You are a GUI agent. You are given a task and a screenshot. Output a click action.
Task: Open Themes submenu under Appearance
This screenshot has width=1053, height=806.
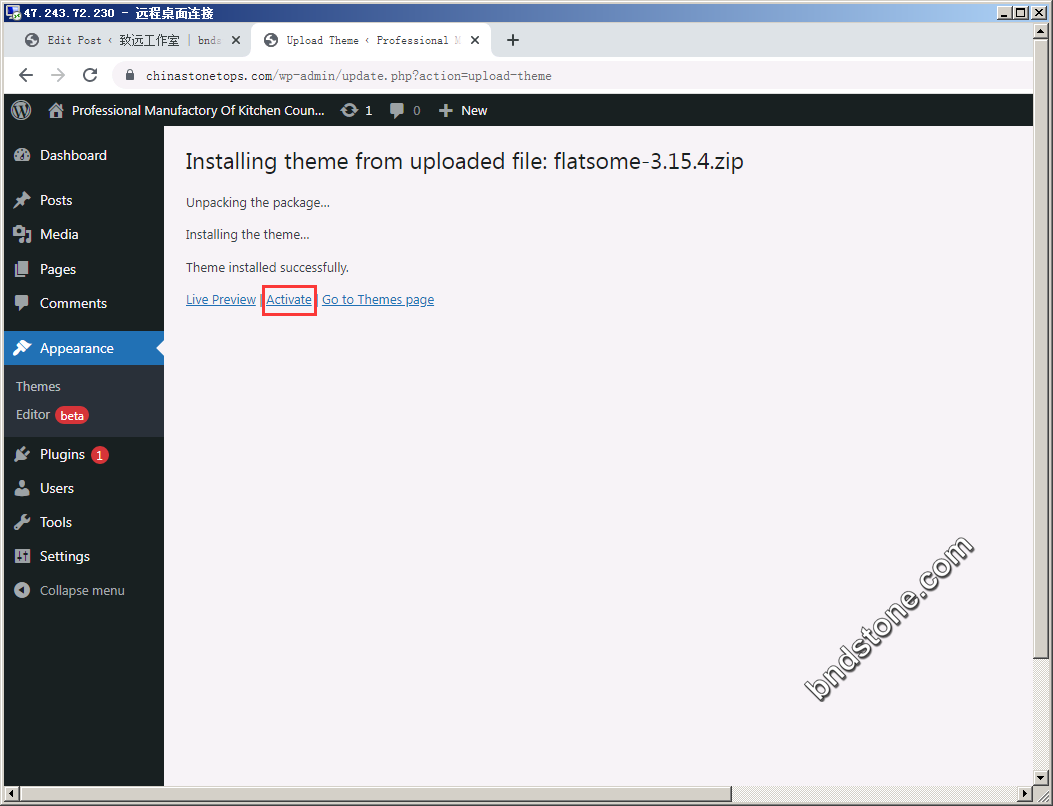click(x=38, y=386)
